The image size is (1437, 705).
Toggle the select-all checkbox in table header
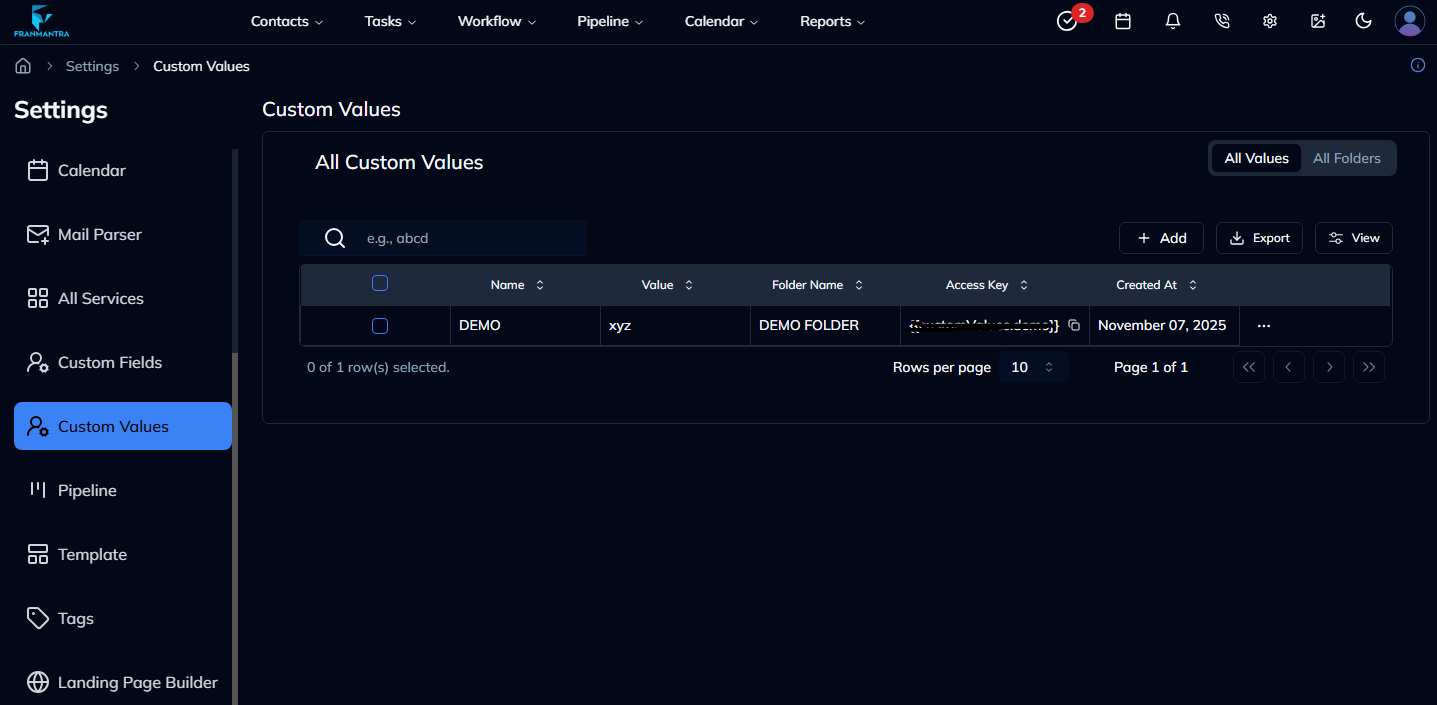pyautogui.click(x=379, y=283)
